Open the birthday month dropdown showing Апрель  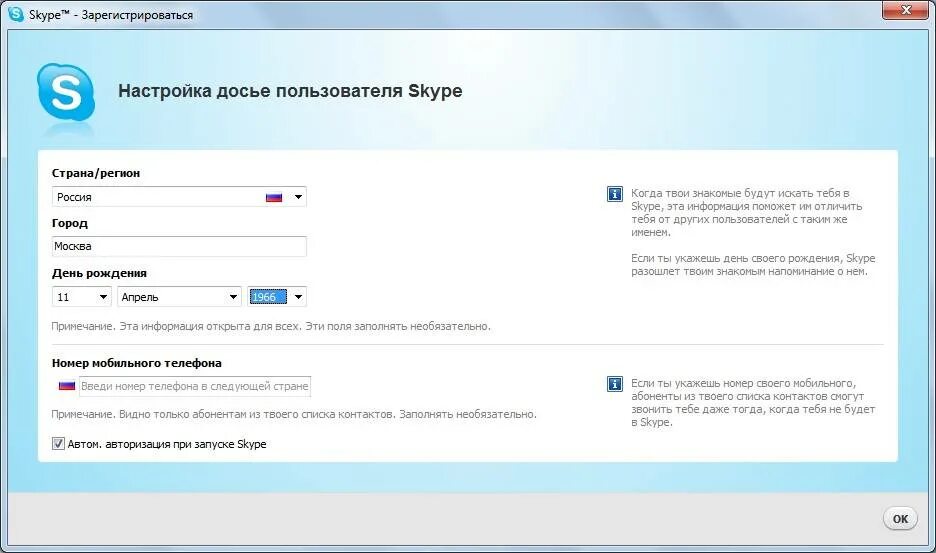pyautogui.click(x=179, y=297)
